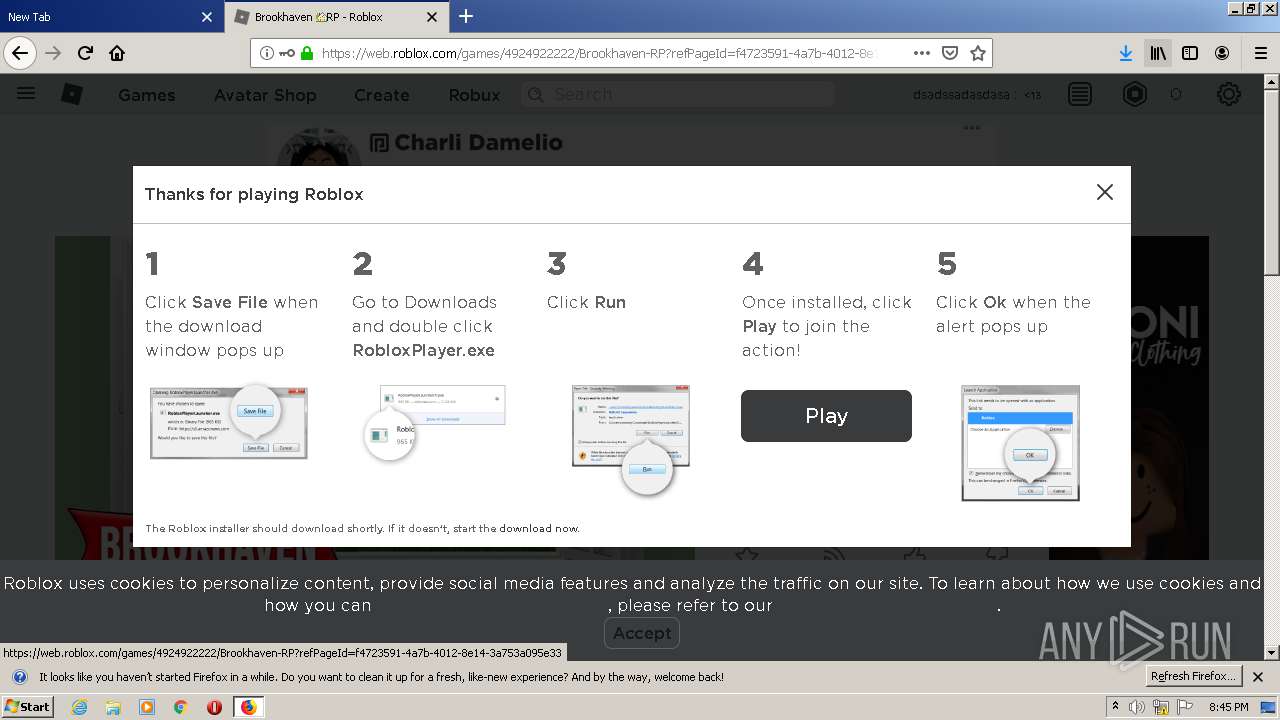Click the forward navigation arrow
Screen dimensions: 1280x720
(53, 53)
